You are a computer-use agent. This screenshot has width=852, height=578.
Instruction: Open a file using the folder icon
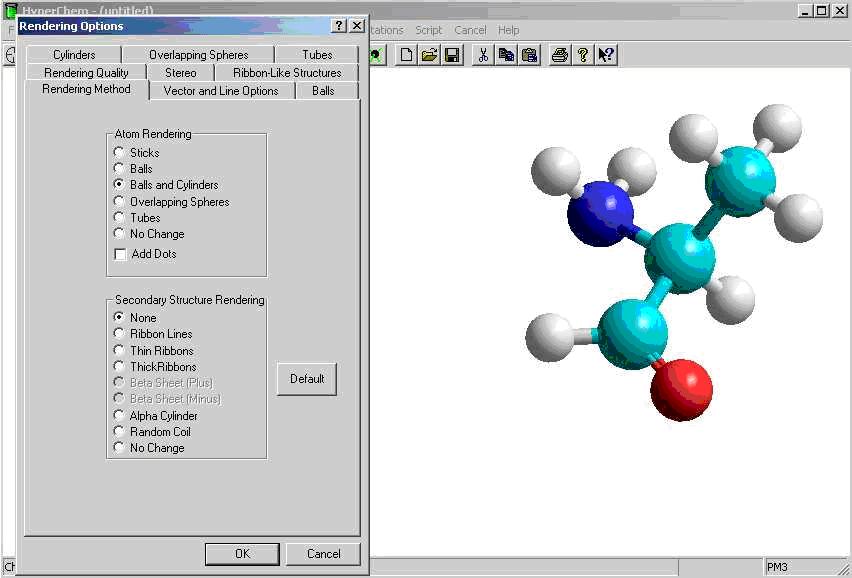point(428,55)
